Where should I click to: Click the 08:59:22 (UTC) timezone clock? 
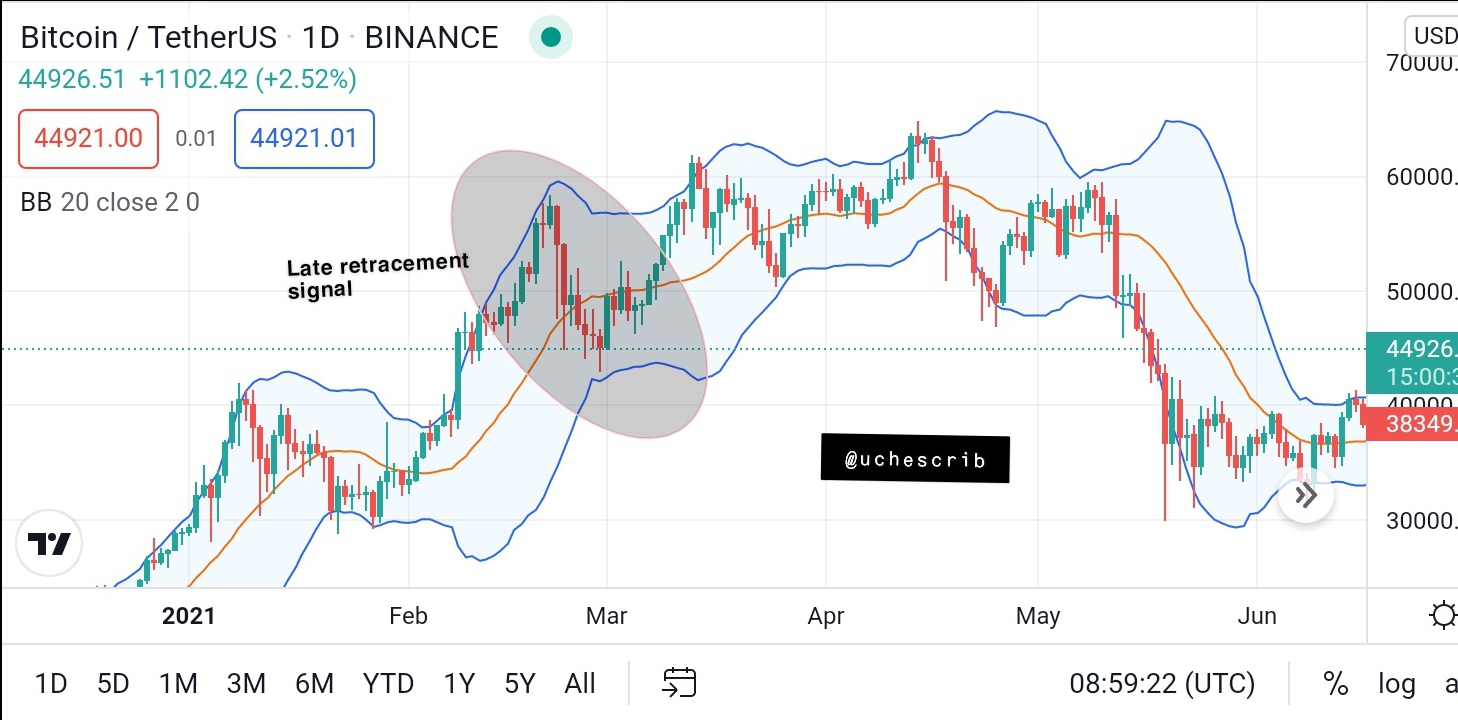(x=1162, y=684)
